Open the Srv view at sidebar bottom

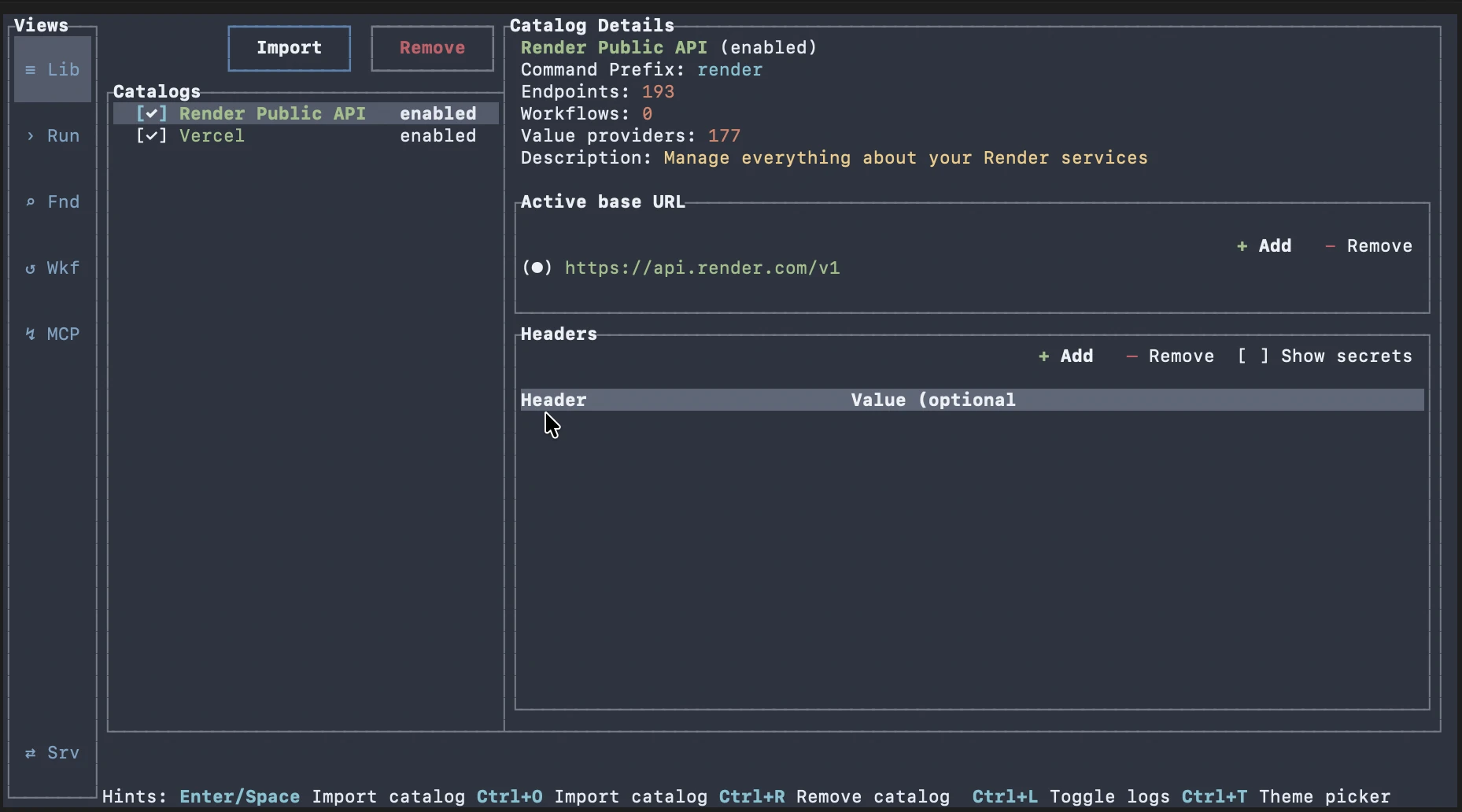tap(52, 753)
